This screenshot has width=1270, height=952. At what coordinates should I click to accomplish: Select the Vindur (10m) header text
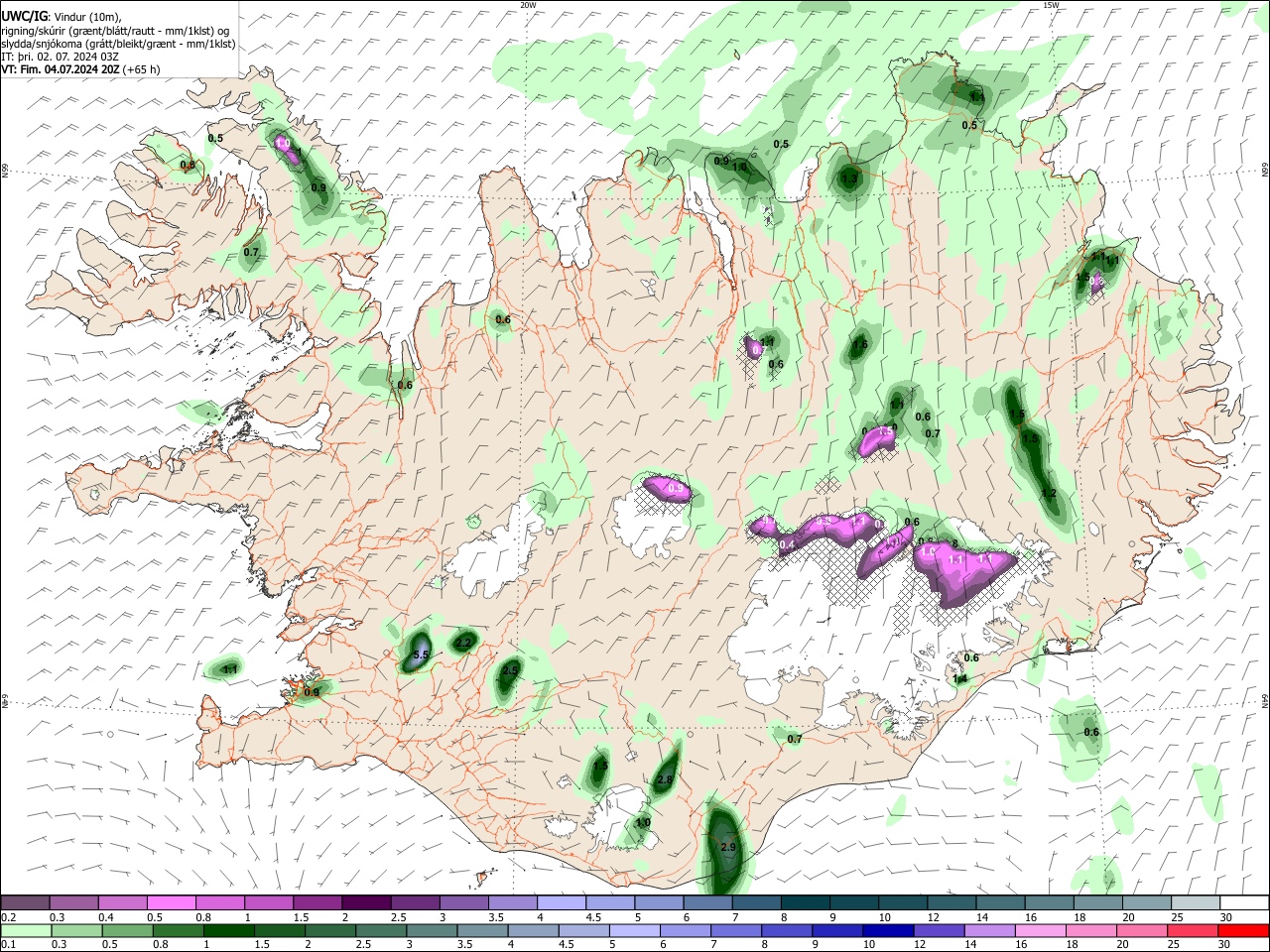86,17
